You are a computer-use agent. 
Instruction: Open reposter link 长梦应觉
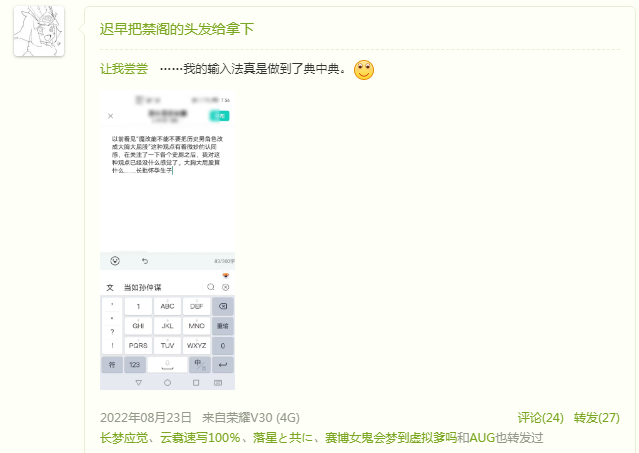[x=124, y=438]
